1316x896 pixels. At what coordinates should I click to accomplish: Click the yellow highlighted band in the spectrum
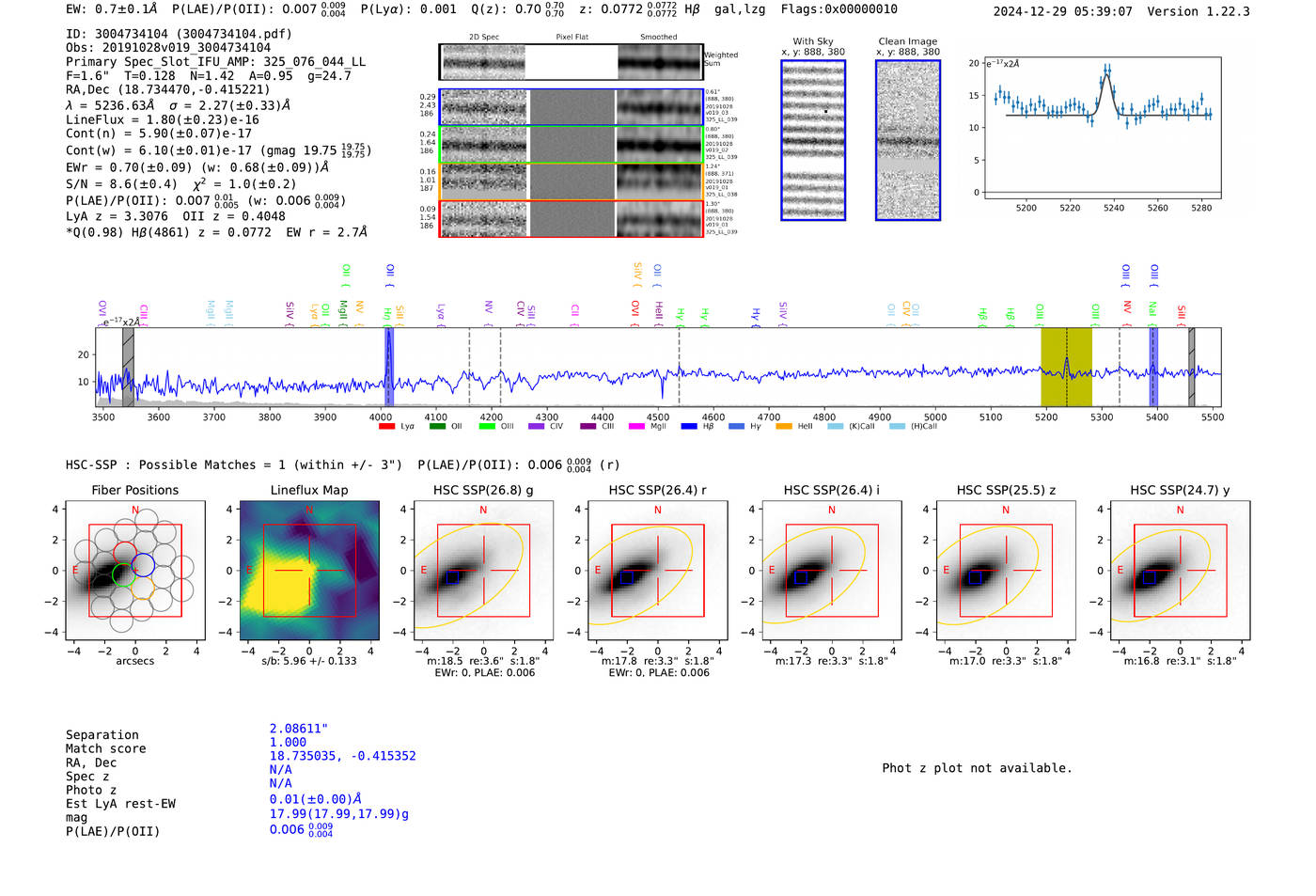[1066, 367]
